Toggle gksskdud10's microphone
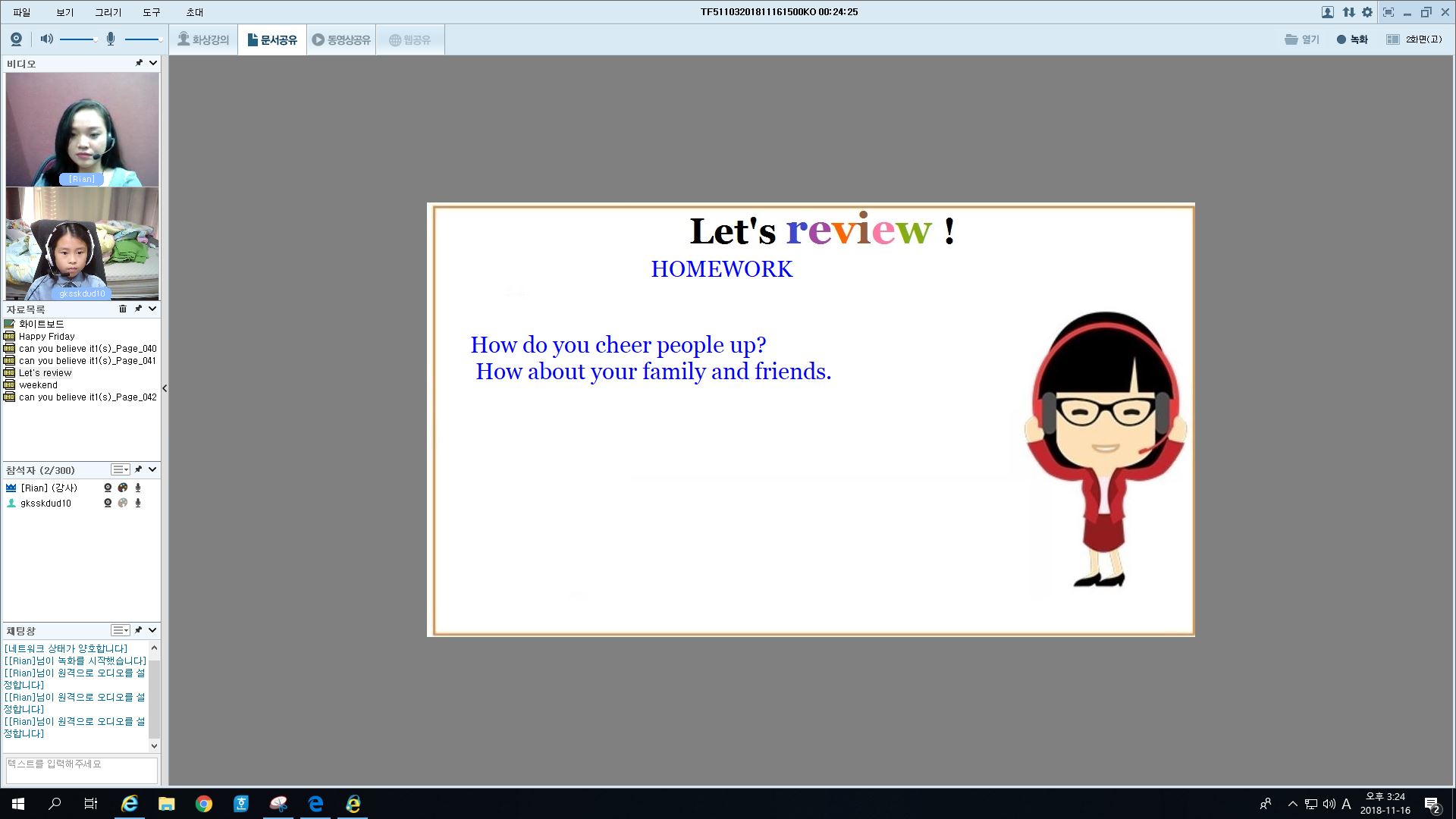This screenshot has height=819, width=1456. pyautogui.click(x=138, y=503)
